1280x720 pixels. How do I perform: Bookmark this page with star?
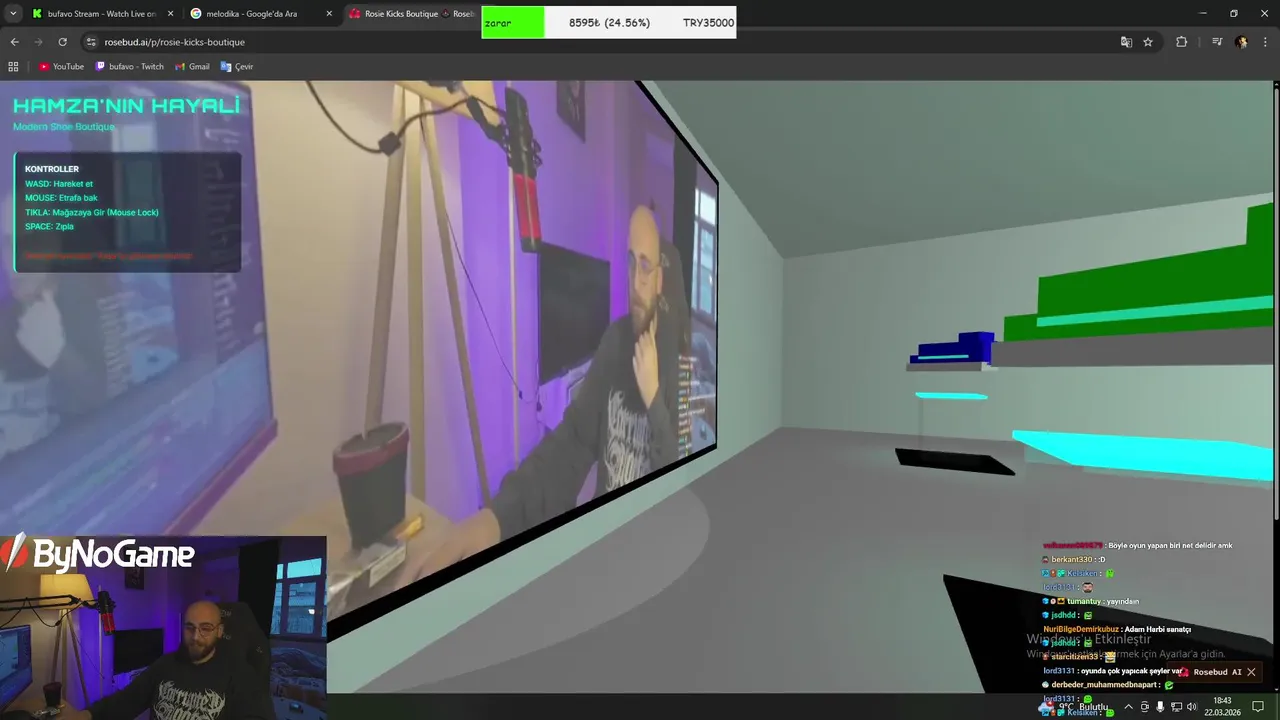click(x=1148, y=42)
